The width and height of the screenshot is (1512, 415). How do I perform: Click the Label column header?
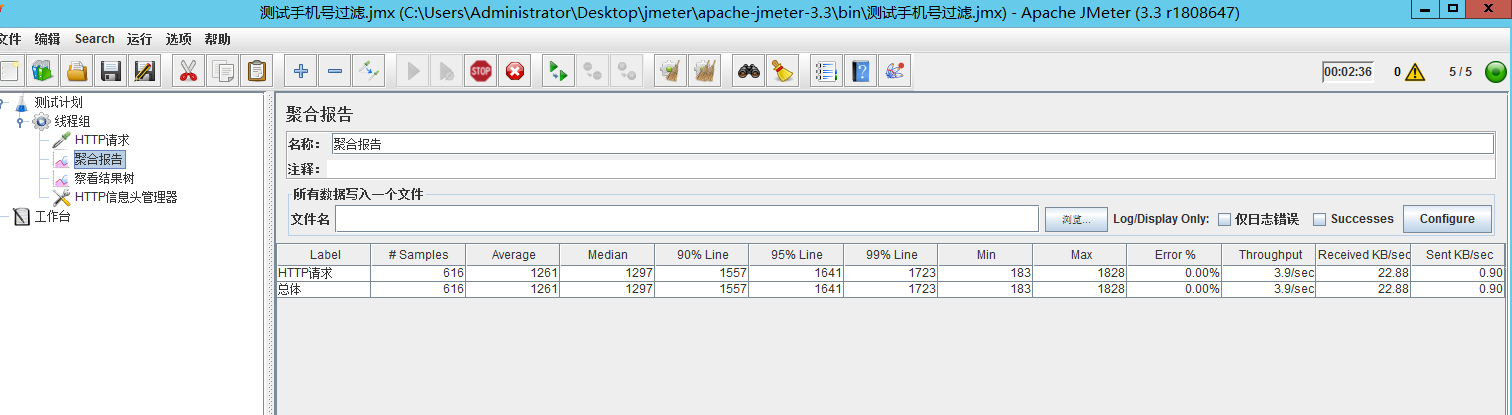click(324, 255)
